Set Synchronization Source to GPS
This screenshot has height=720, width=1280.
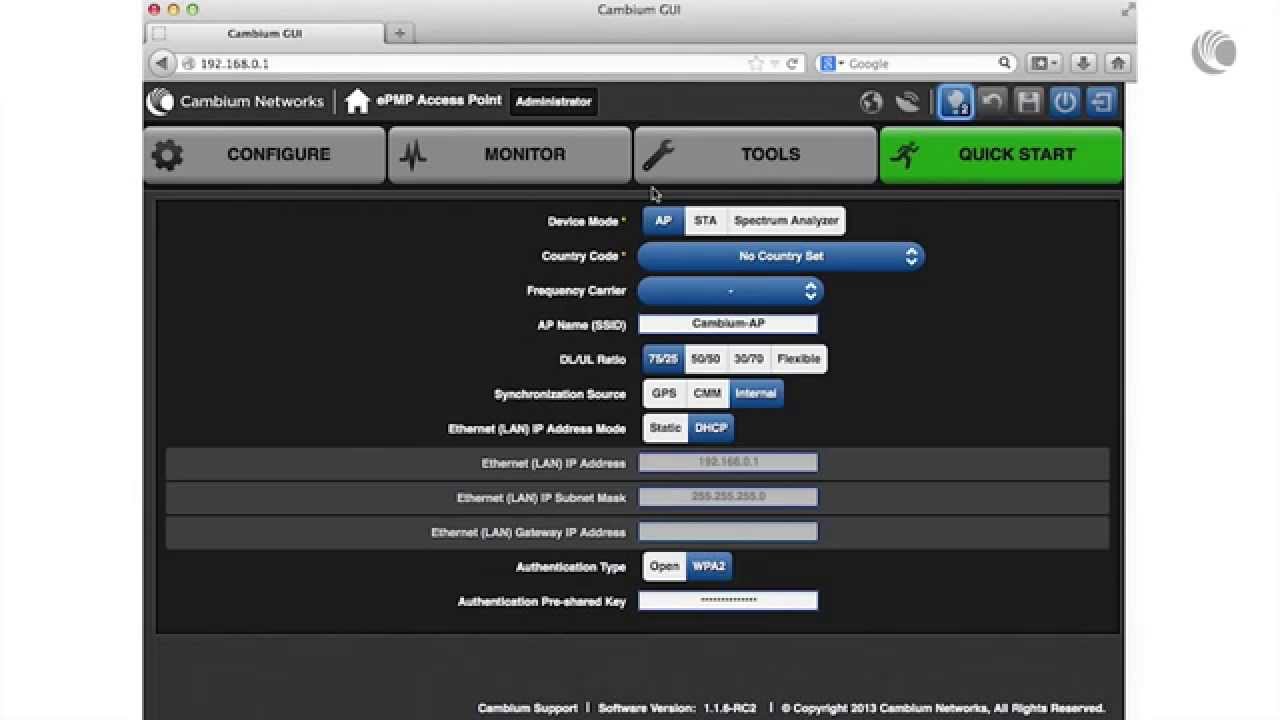[664, 394]
